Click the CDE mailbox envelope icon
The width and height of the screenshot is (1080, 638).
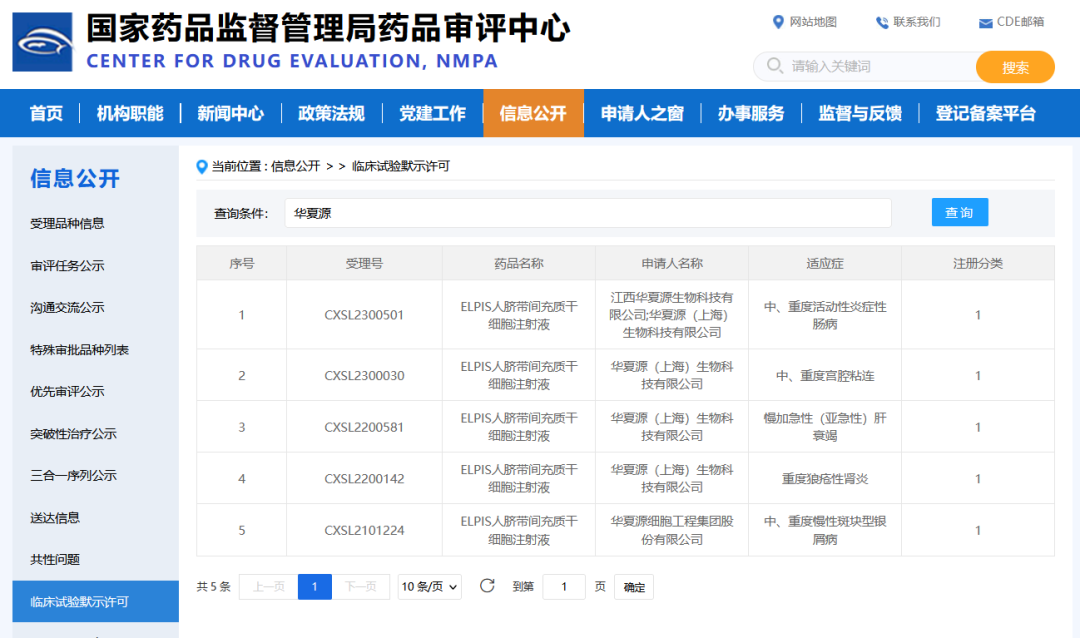(x=985, y=23)
